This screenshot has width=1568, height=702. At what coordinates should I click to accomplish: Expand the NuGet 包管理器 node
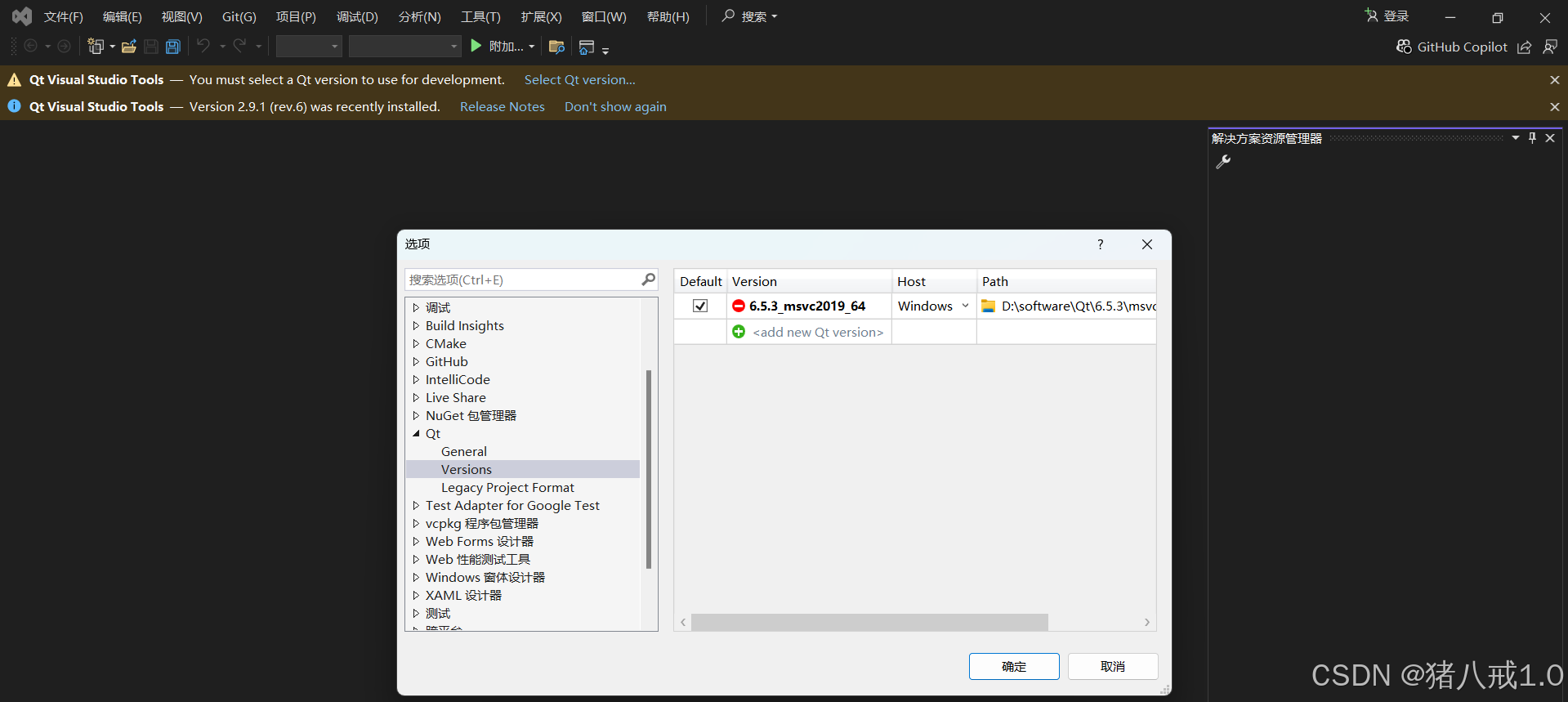(x=416, y=415)
